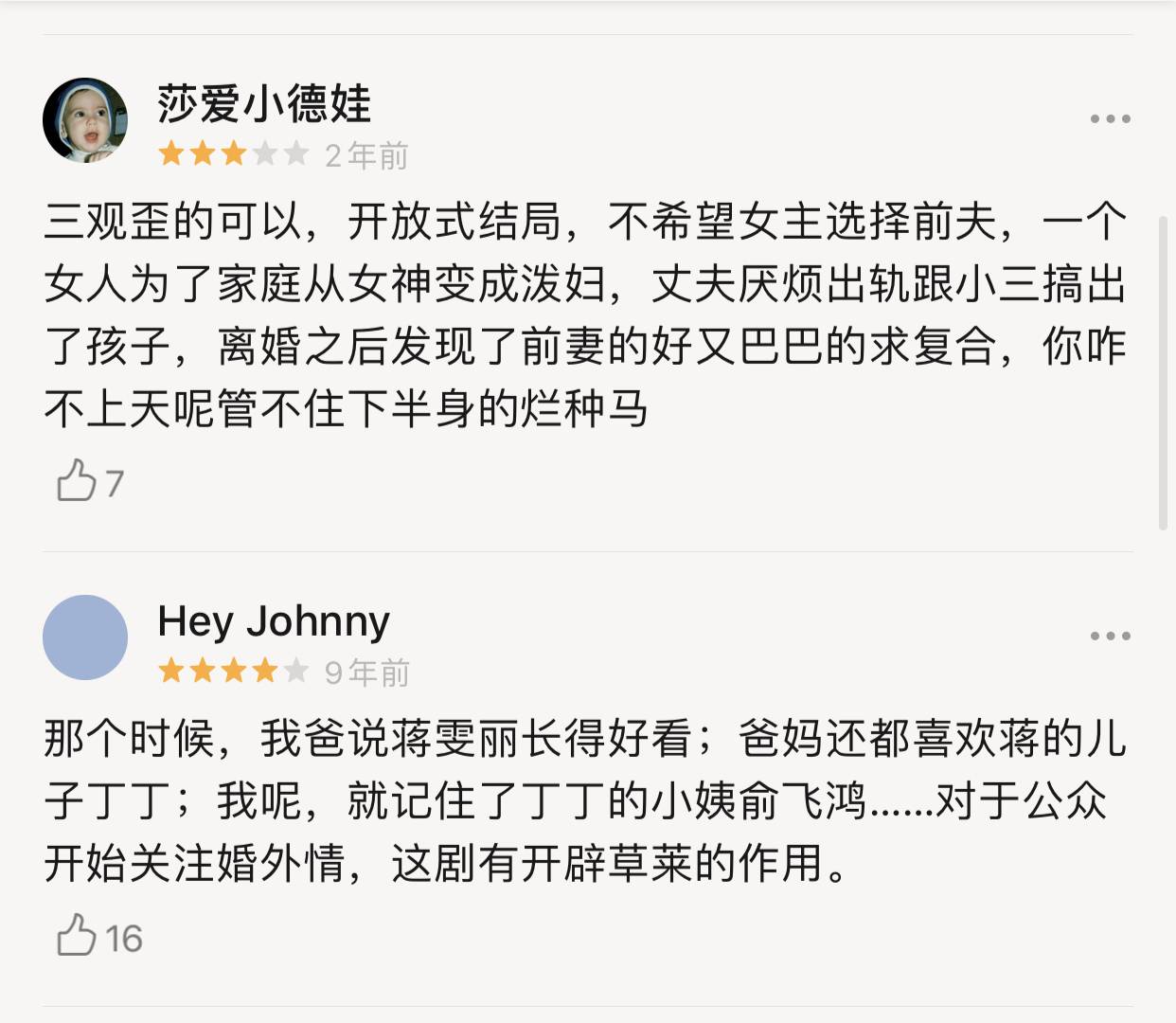Click the like count 7
Image resolution: width=1176 pixels, height=1023 pixels.
(x=115, y=483)
